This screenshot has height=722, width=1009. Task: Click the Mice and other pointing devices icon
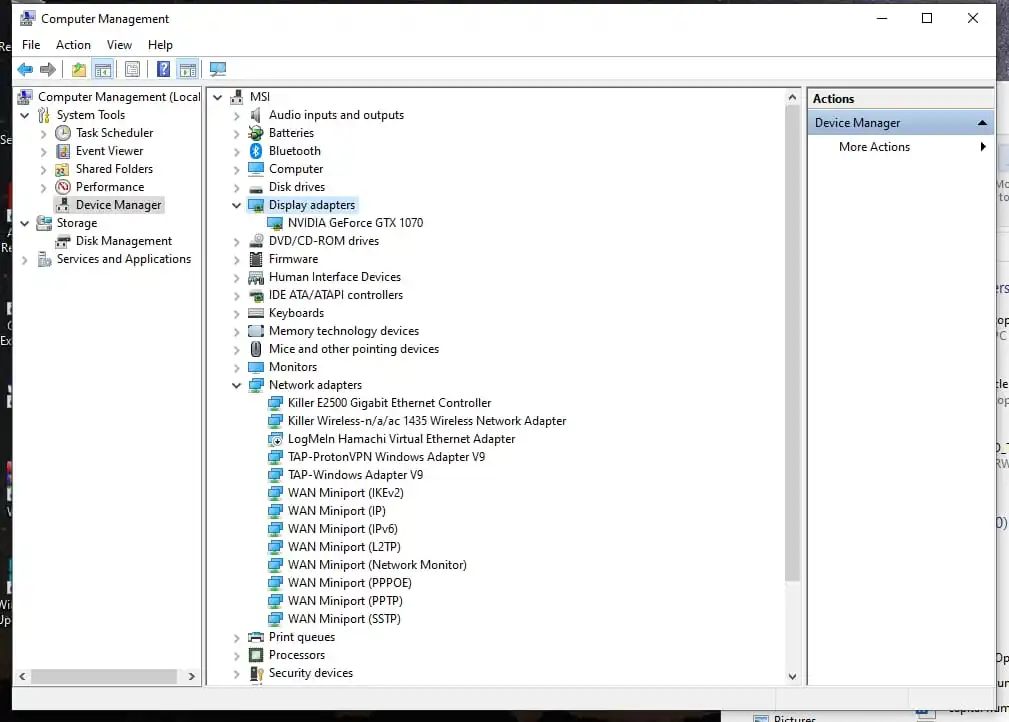click(x=256, y=349)
